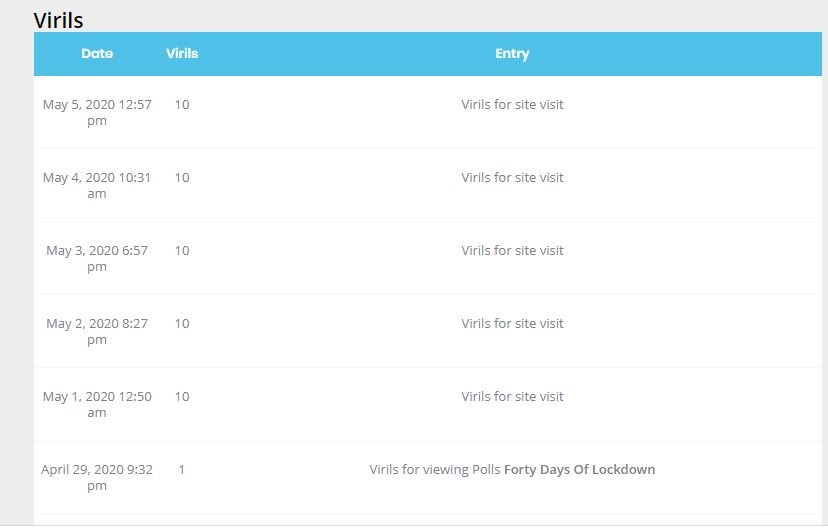828x530 pixels.
Task: Click the 1 viril value for April 29
Action: coord(182,469)
